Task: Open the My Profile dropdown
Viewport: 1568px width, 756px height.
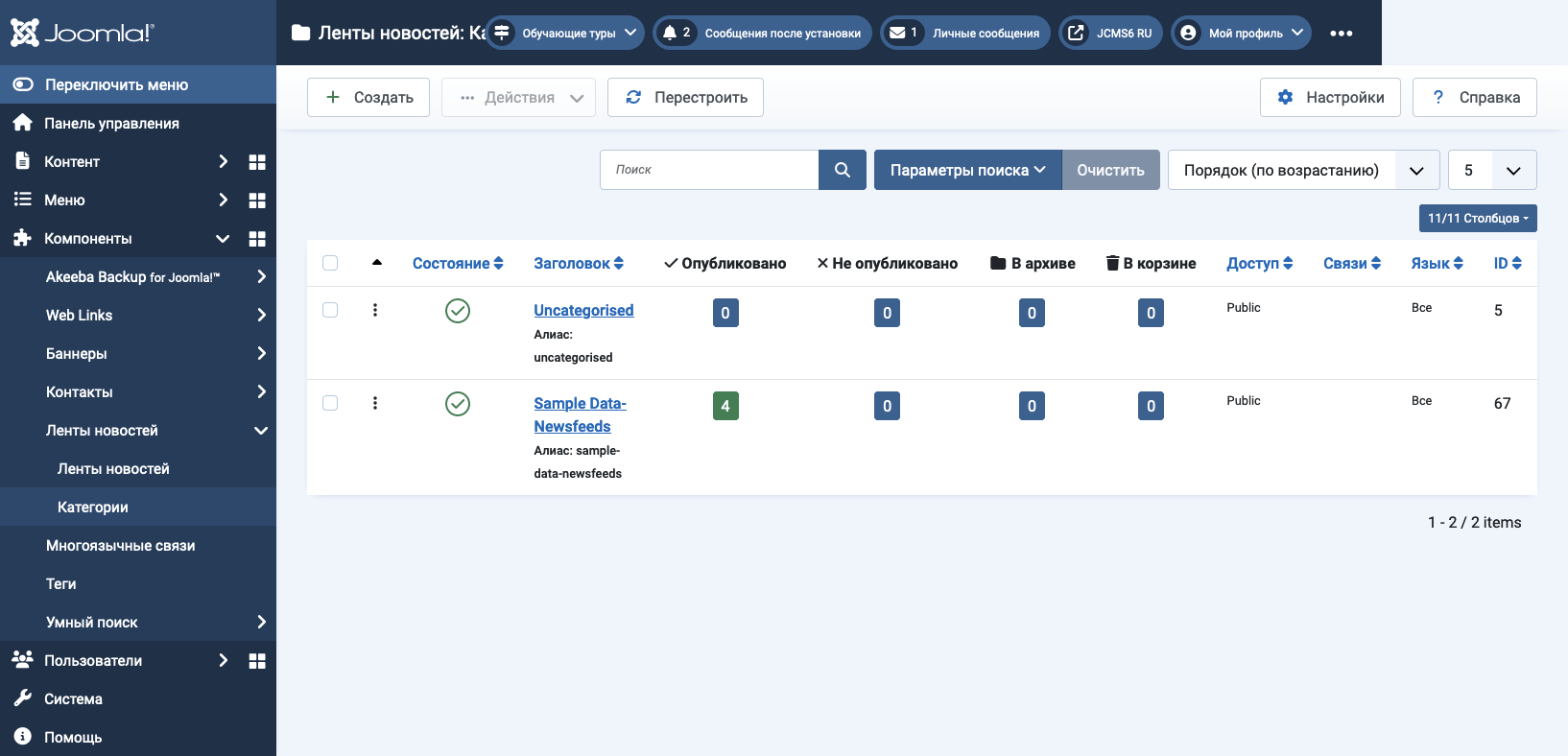Action: coord(1242,33)
